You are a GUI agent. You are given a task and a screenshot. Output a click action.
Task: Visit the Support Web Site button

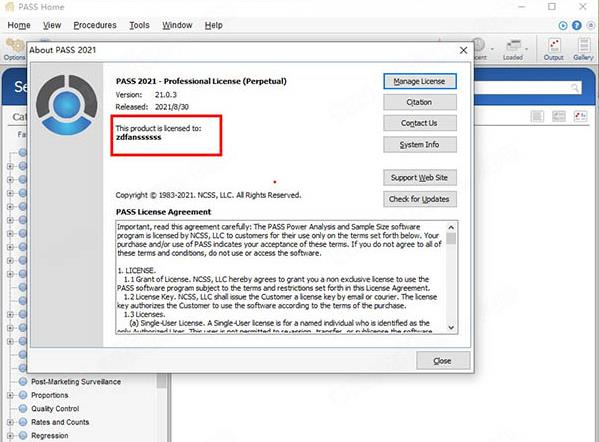419,178
